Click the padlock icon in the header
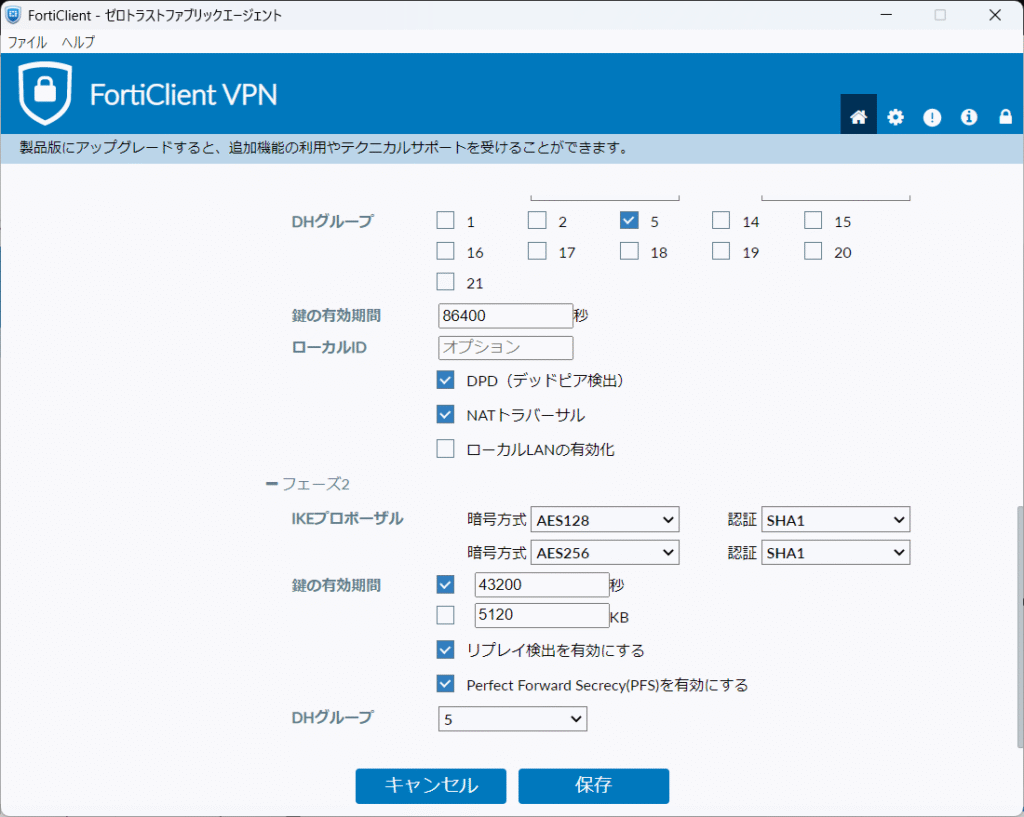Viewport: 1024px width, 817px height. (x=1005, y=116)
